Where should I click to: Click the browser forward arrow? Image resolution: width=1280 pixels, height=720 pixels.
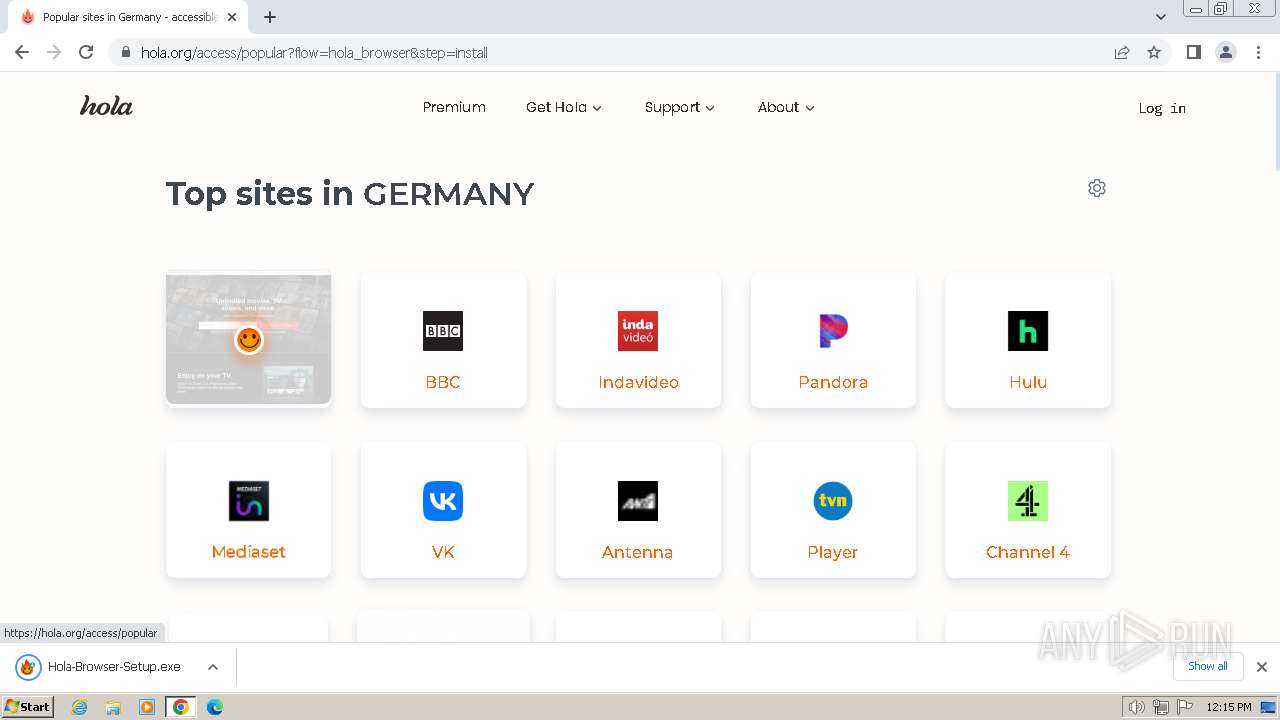[x=54, y=52]
